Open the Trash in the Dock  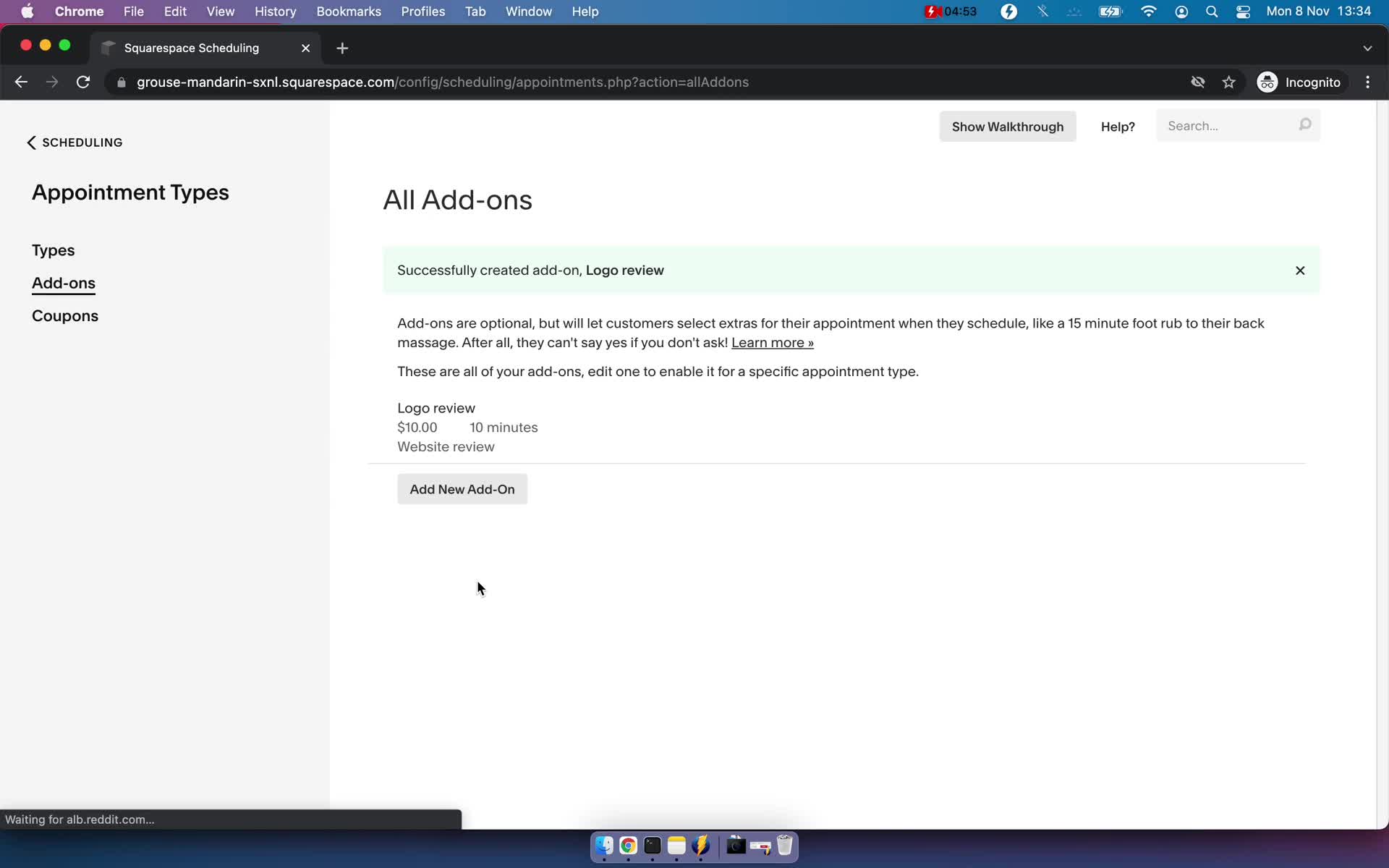pos(784,846)
